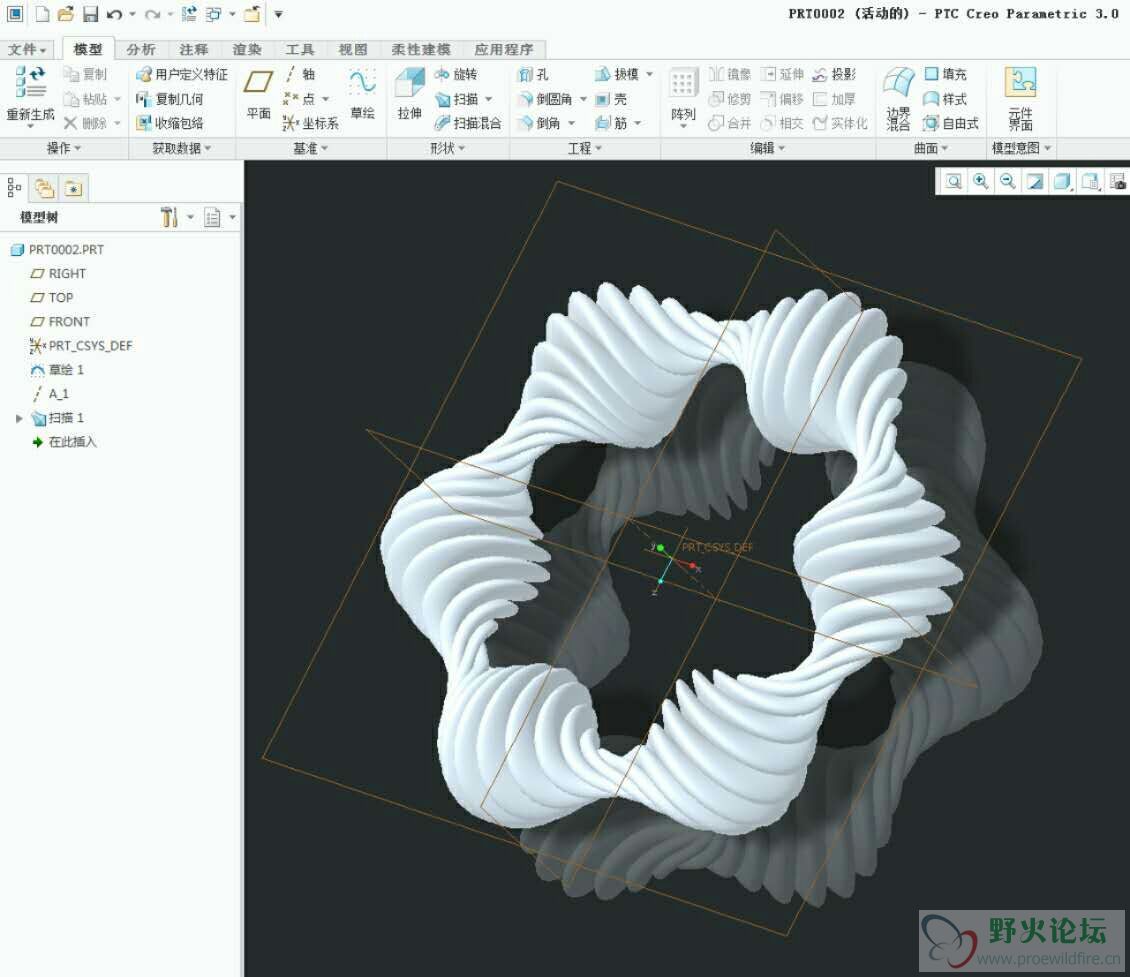Select the FRONT datum plane in model tree
Image resolution: width=1130 pixels, height=977 pixels.
click(61, 321)
